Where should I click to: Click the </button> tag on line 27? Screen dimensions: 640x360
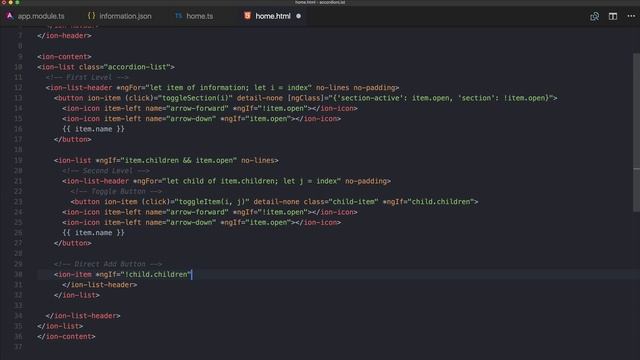click(x=73, y=243)
